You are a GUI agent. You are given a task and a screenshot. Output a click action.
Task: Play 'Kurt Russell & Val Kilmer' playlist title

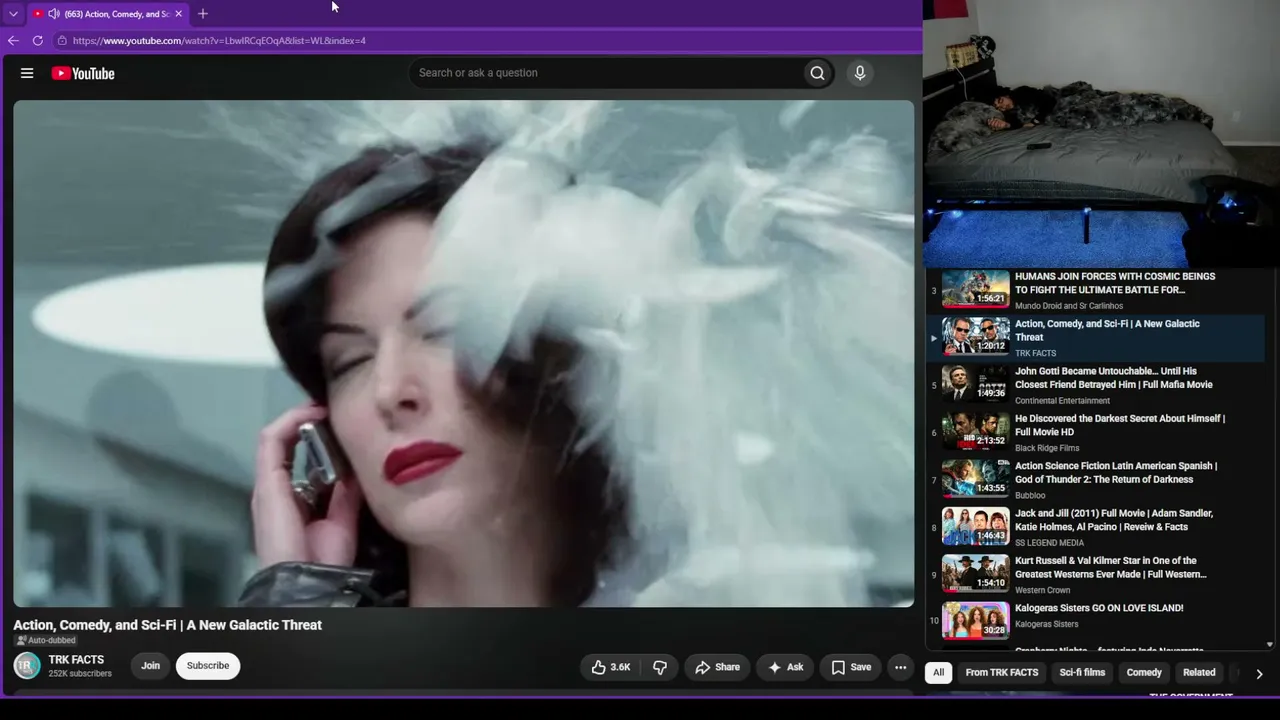(1111, 568)
